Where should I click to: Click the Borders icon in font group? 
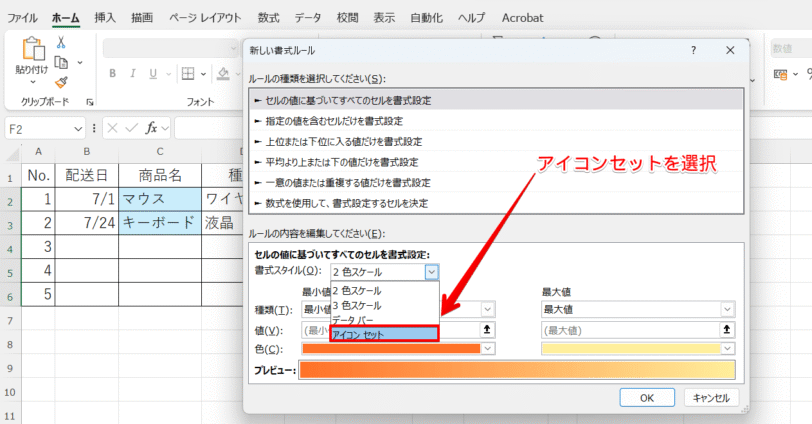(188, 74)
